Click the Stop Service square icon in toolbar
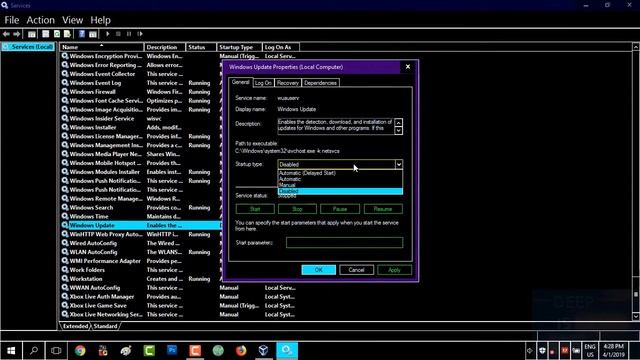This screenshot has height=360, width=640. pos(118,34)
